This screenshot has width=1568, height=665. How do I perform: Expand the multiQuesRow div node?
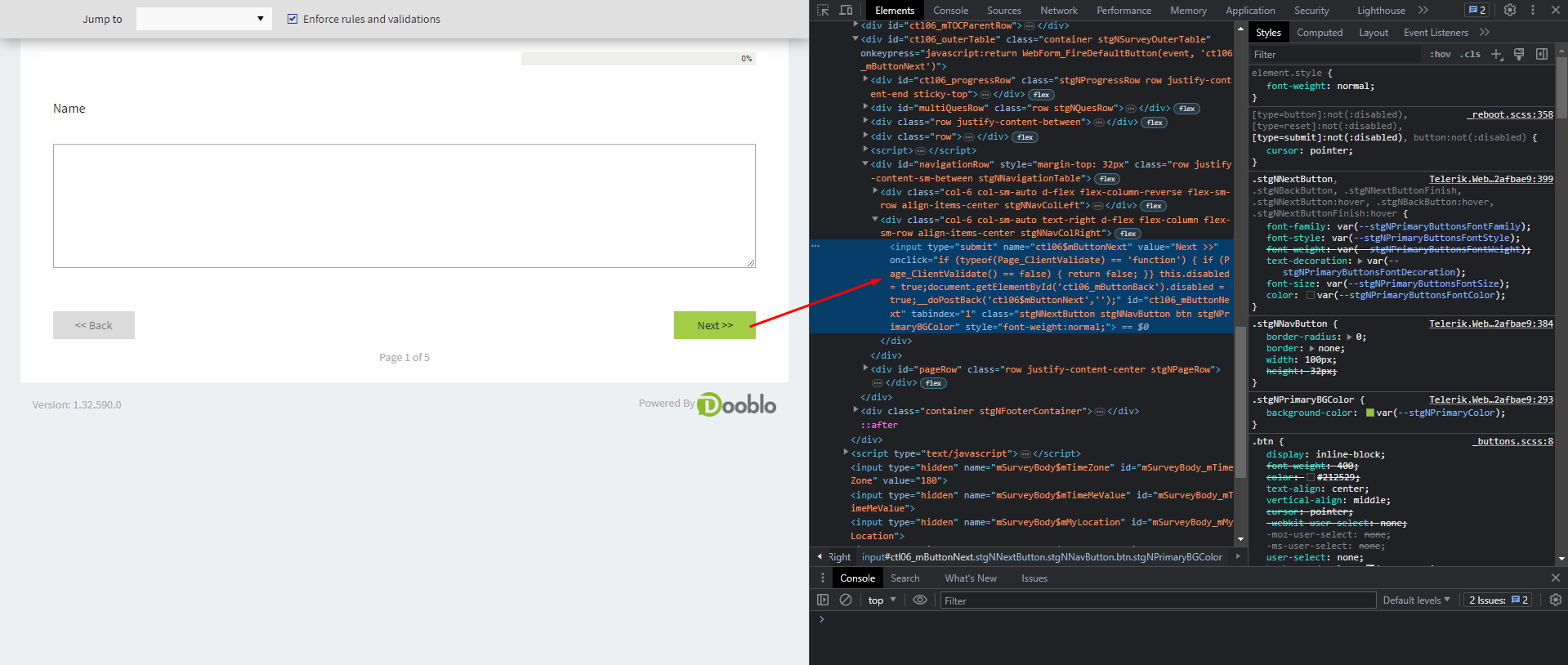click(865, 107)
